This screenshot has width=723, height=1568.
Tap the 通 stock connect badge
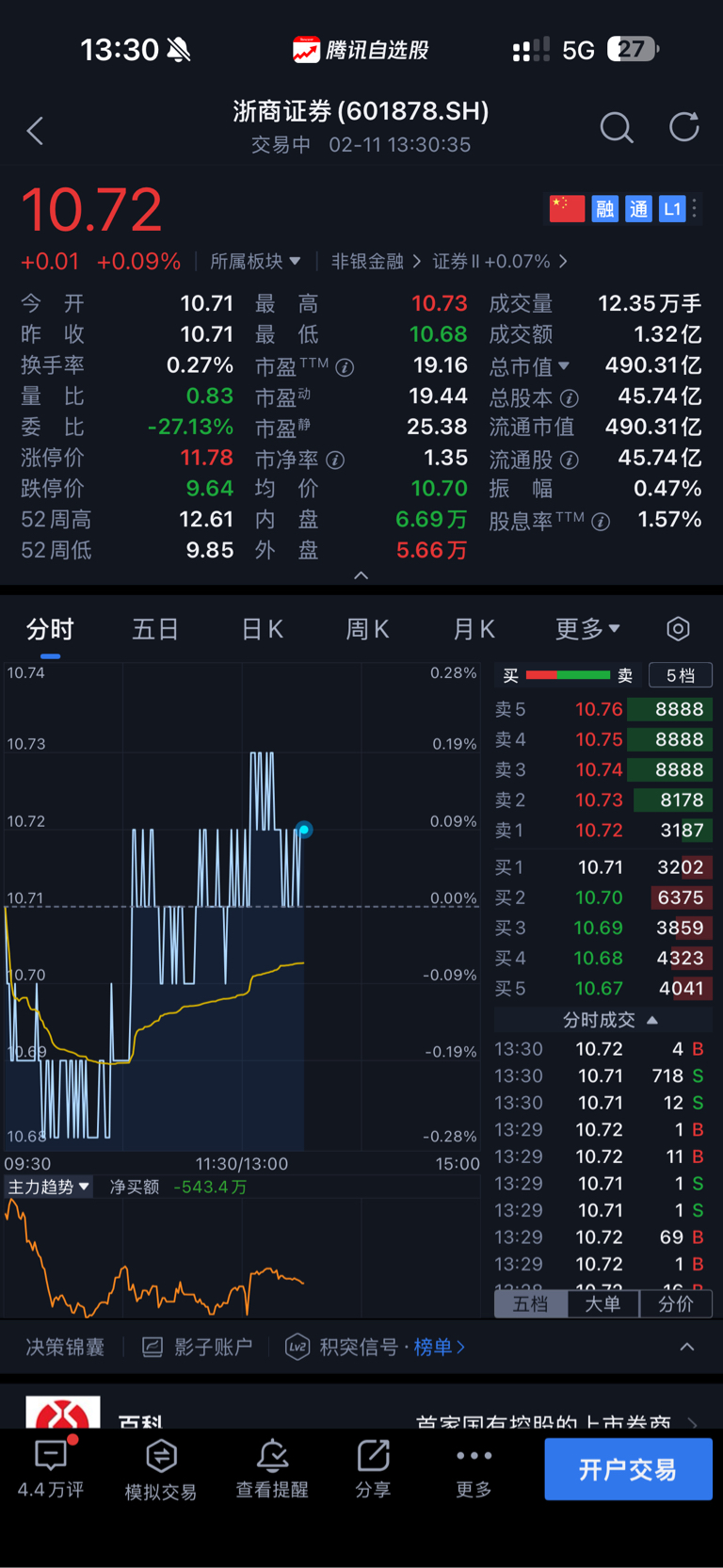click(638, 208)
